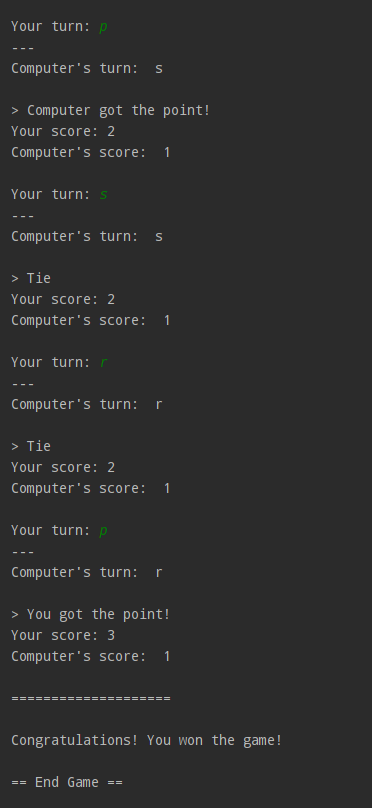
Task: Click the last 'Computer's turn: r' line
Action: point(87,573)
